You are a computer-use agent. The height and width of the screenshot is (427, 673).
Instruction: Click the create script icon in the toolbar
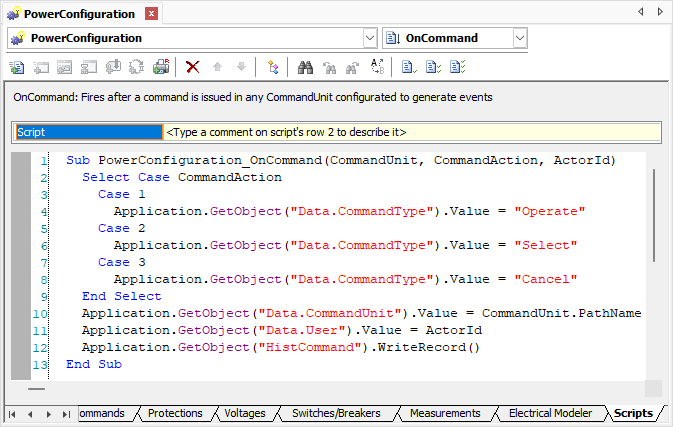pyautogui.click(x=17, y=67)
